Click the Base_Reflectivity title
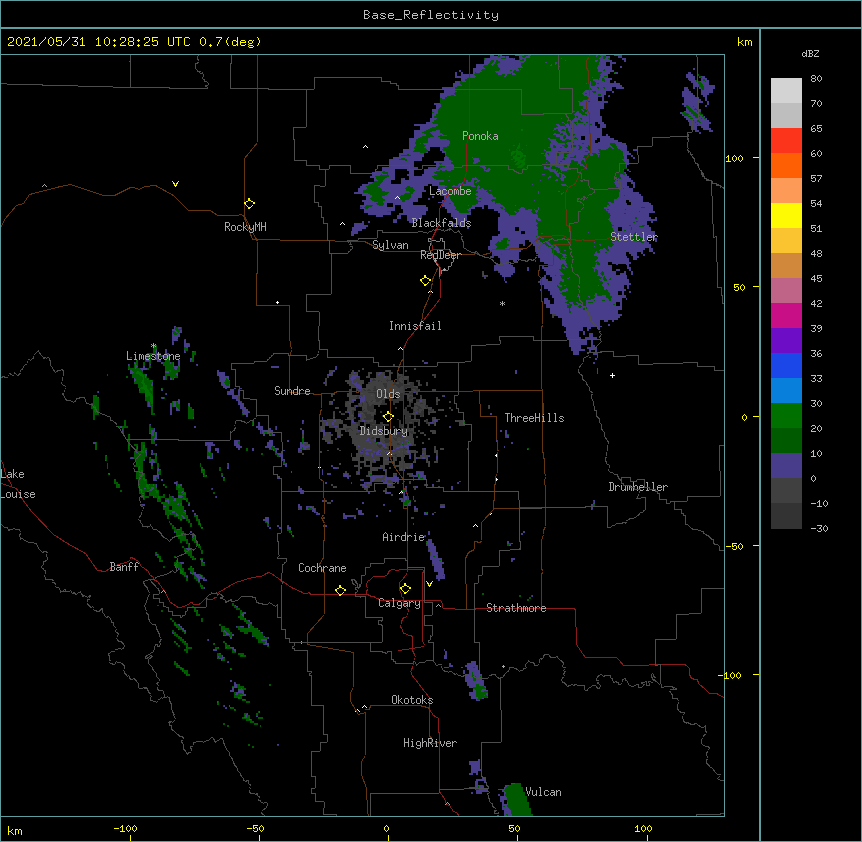 (431, 15)
